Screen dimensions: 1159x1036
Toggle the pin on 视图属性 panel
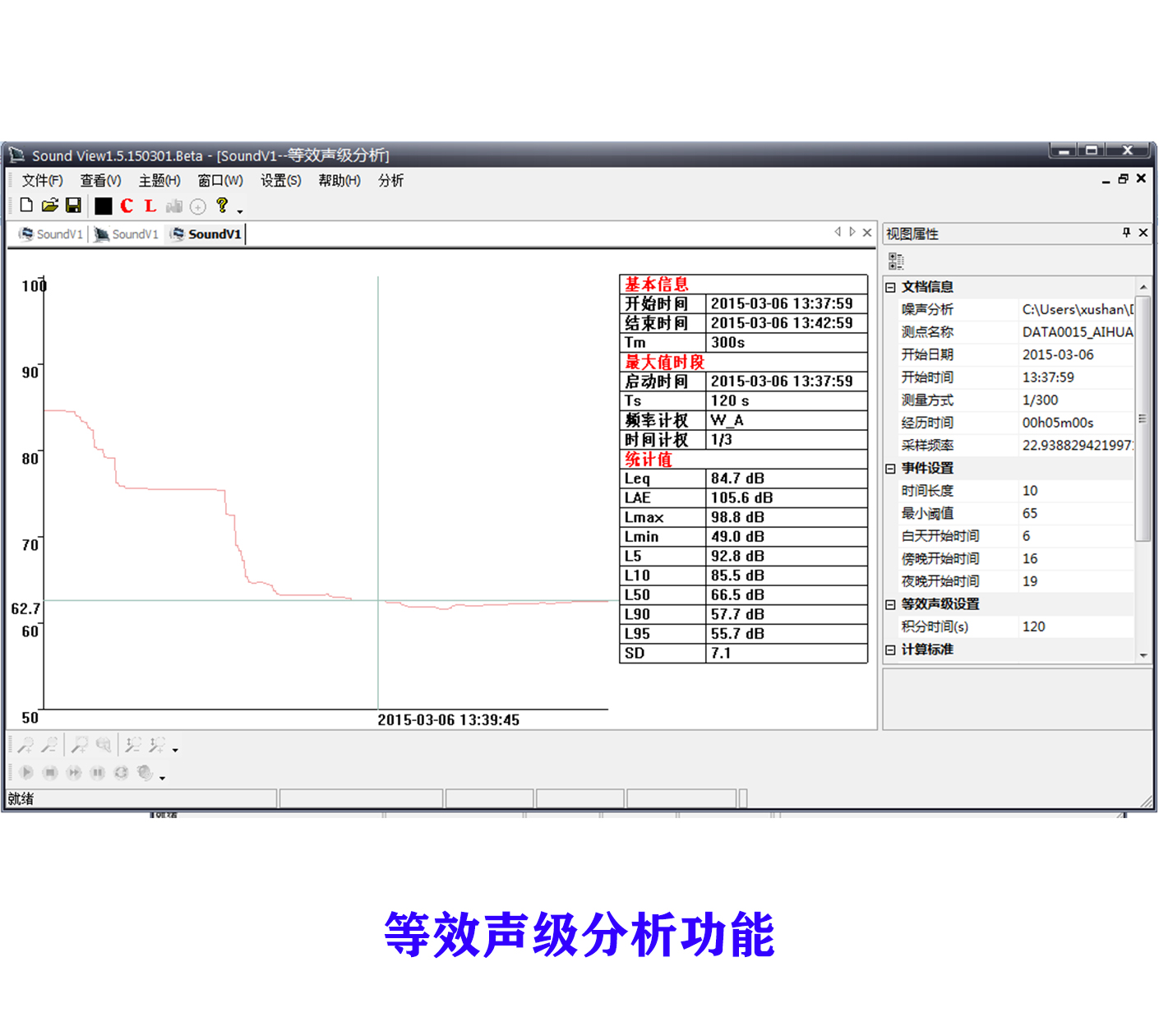pyautogui.click(x=1124, y=233)
